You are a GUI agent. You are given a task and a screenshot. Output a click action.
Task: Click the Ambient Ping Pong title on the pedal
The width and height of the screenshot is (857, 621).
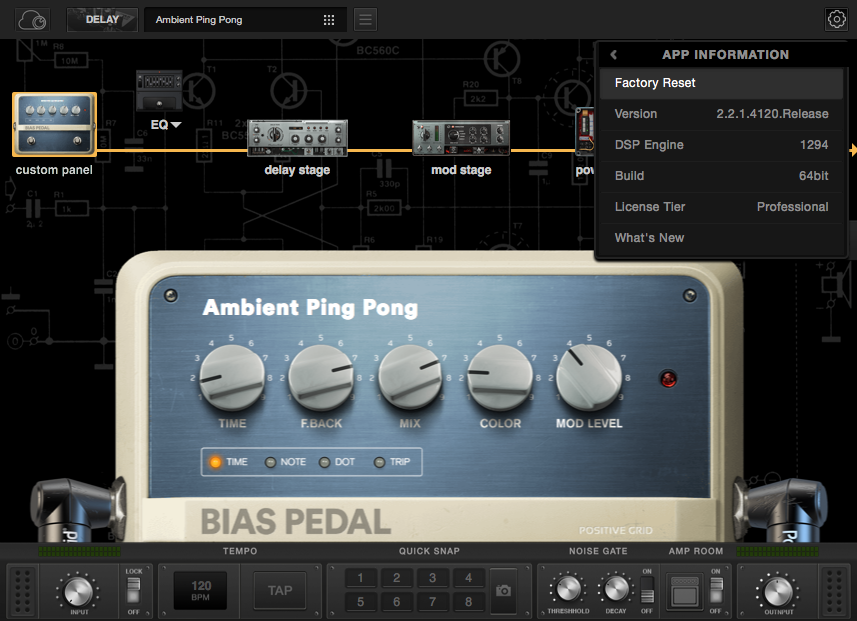[x=310, y=308]
